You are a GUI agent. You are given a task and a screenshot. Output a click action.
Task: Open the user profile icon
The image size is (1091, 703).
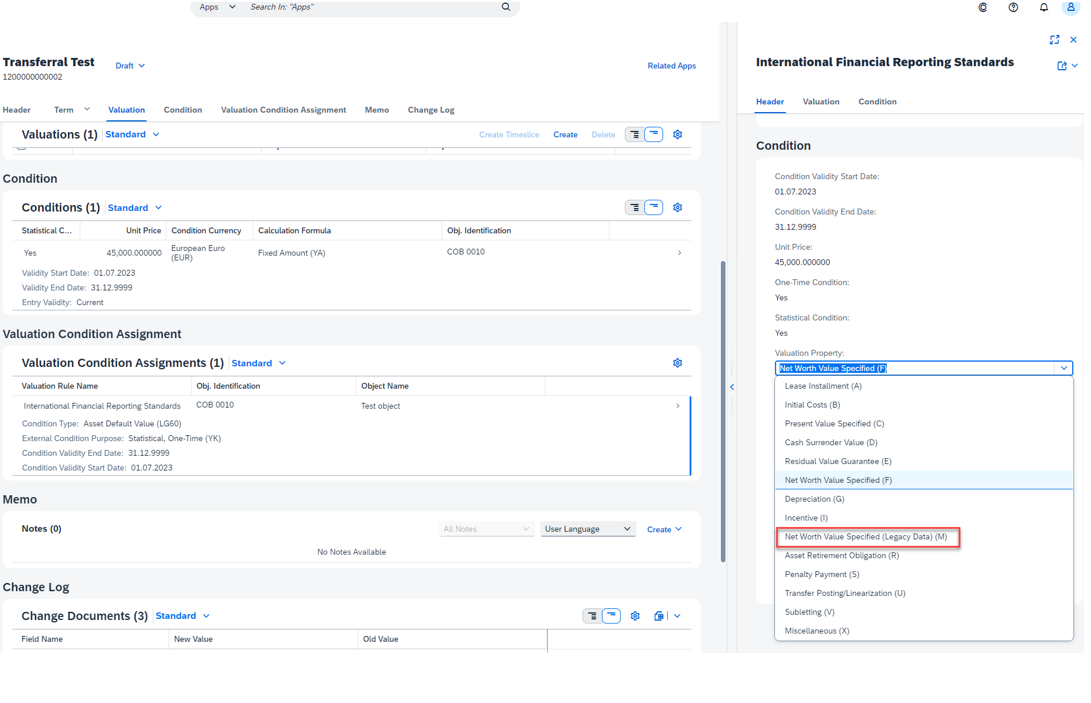pos(1071,7)
